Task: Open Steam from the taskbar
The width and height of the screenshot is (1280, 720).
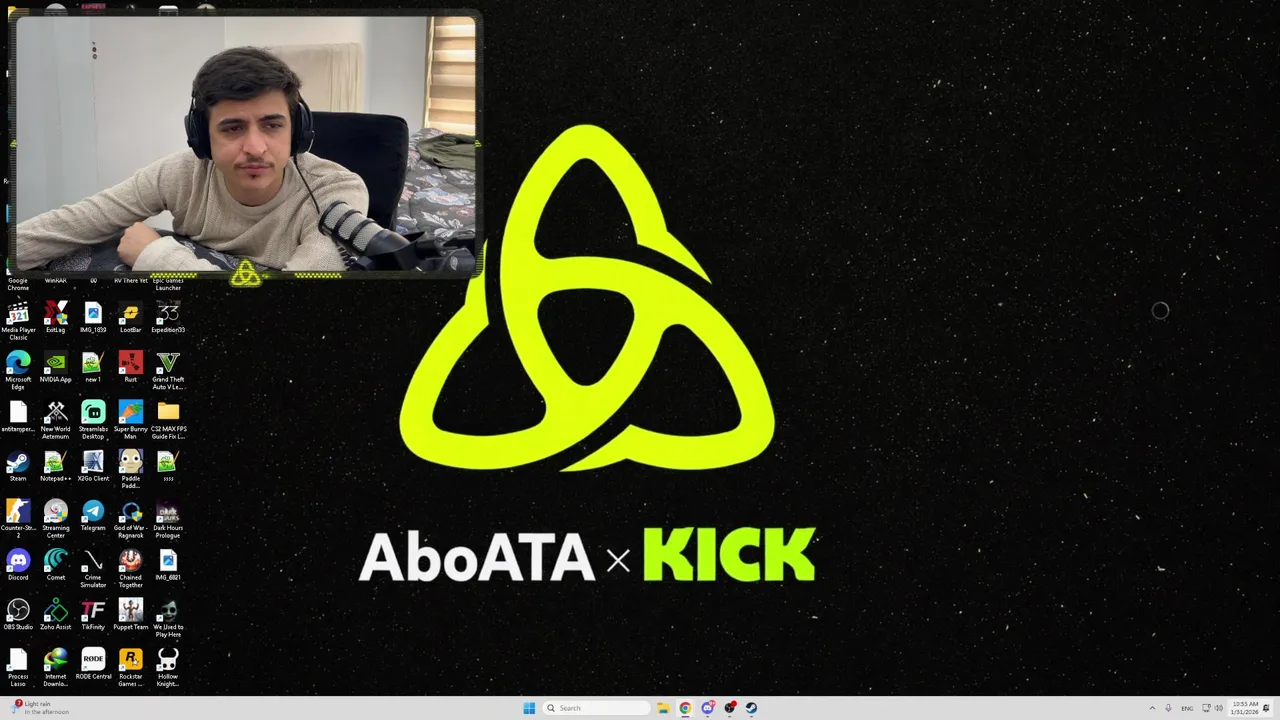Action: 751,708
